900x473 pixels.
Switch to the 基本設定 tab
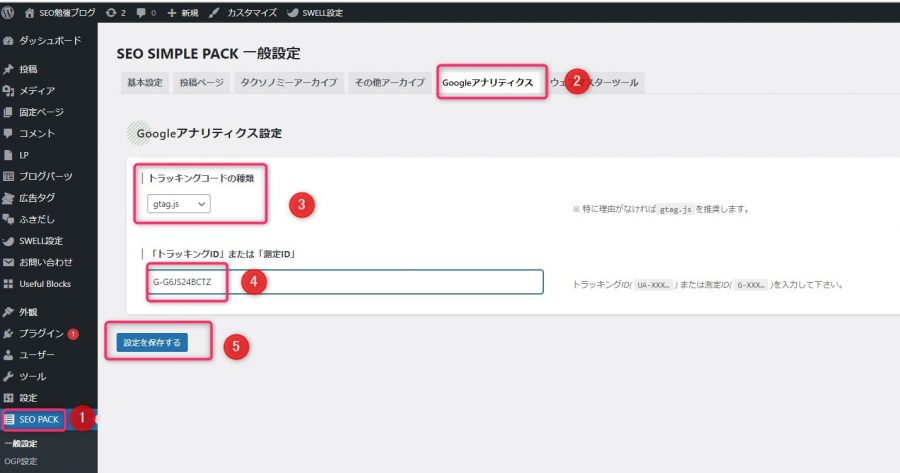click(x=145, y=82)
